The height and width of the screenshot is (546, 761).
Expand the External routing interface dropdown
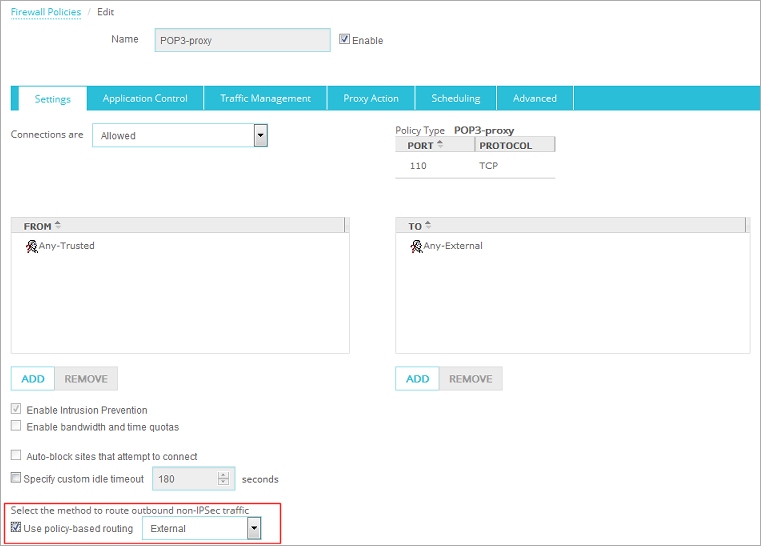[x=254, y=528]
